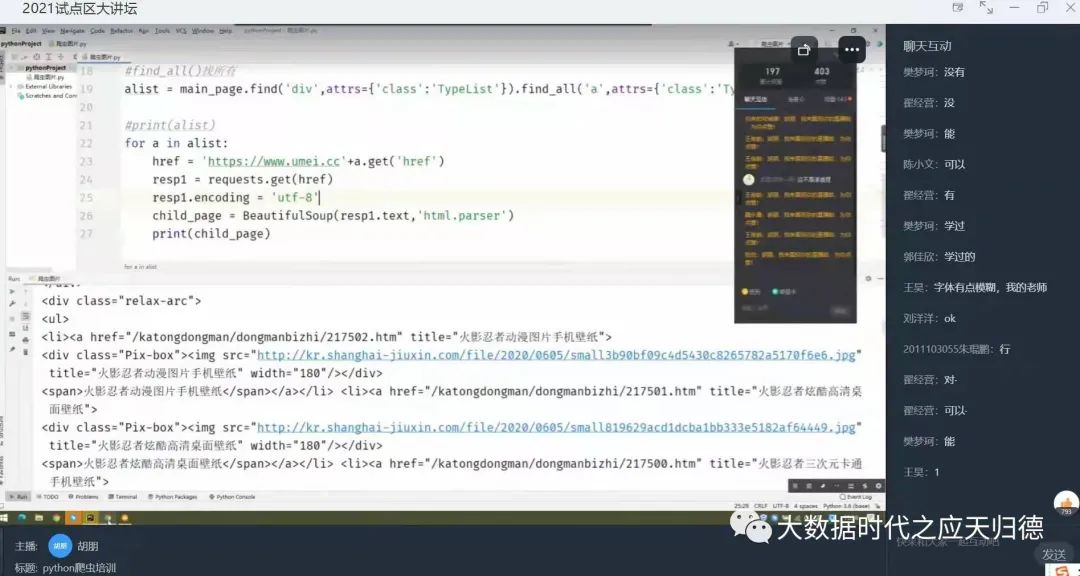1080x576 pixels.
Task: Open the VCS menu
Action: (x=181, y=31)
